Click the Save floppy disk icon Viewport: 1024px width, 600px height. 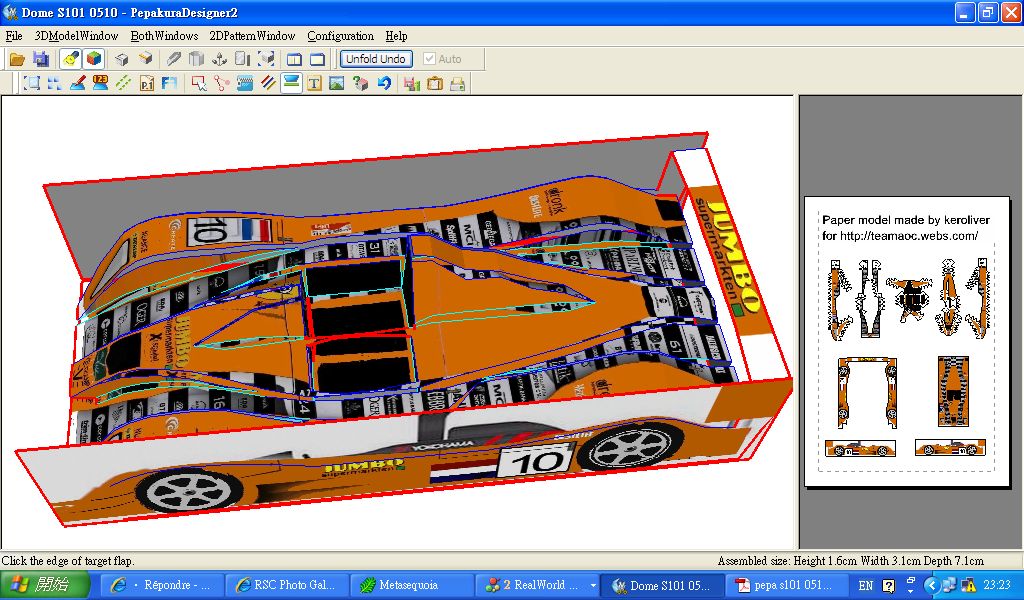click(x=41, y=59)
